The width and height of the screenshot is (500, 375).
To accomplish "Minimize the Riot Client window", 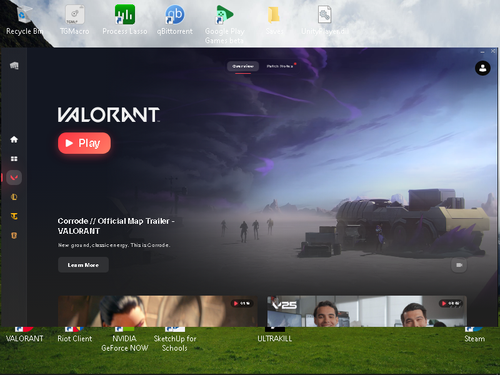I will (482, 52).
